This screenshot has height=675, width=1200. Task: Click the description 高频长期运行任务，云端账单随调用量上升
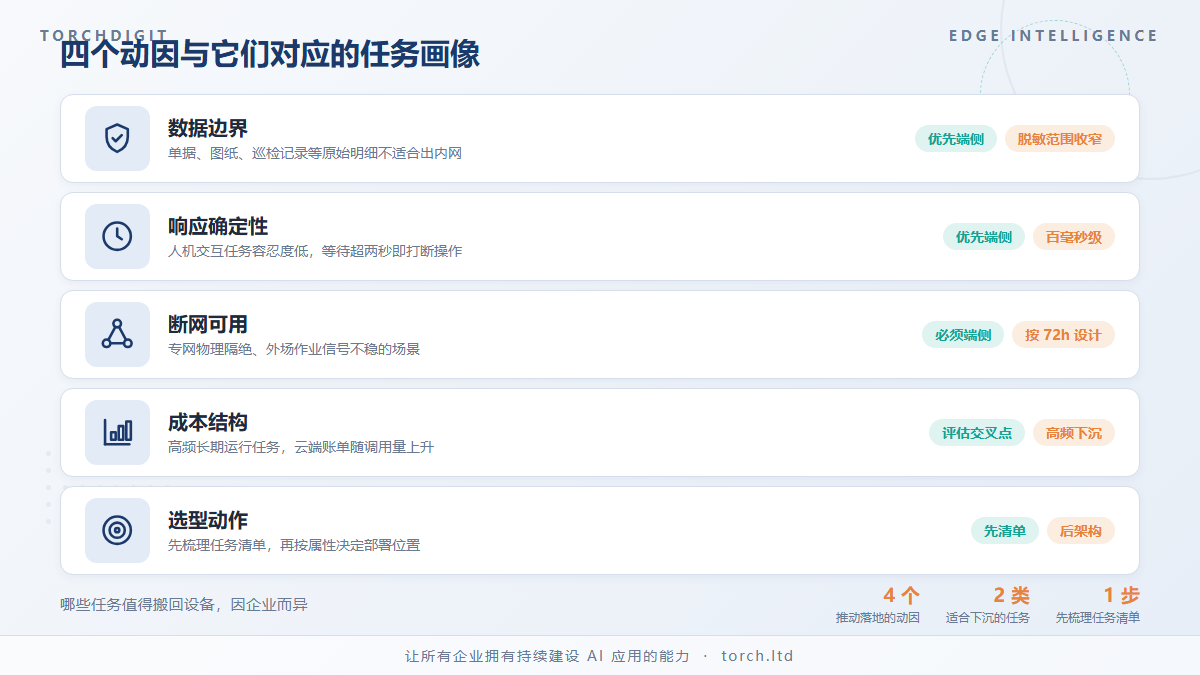point(301,447)
